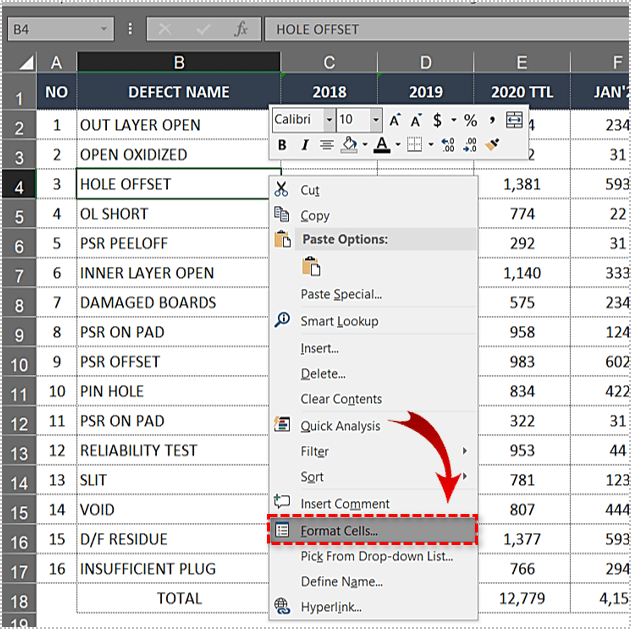Open the font size dropdown

pyautogui.click(x=374, y=120)
